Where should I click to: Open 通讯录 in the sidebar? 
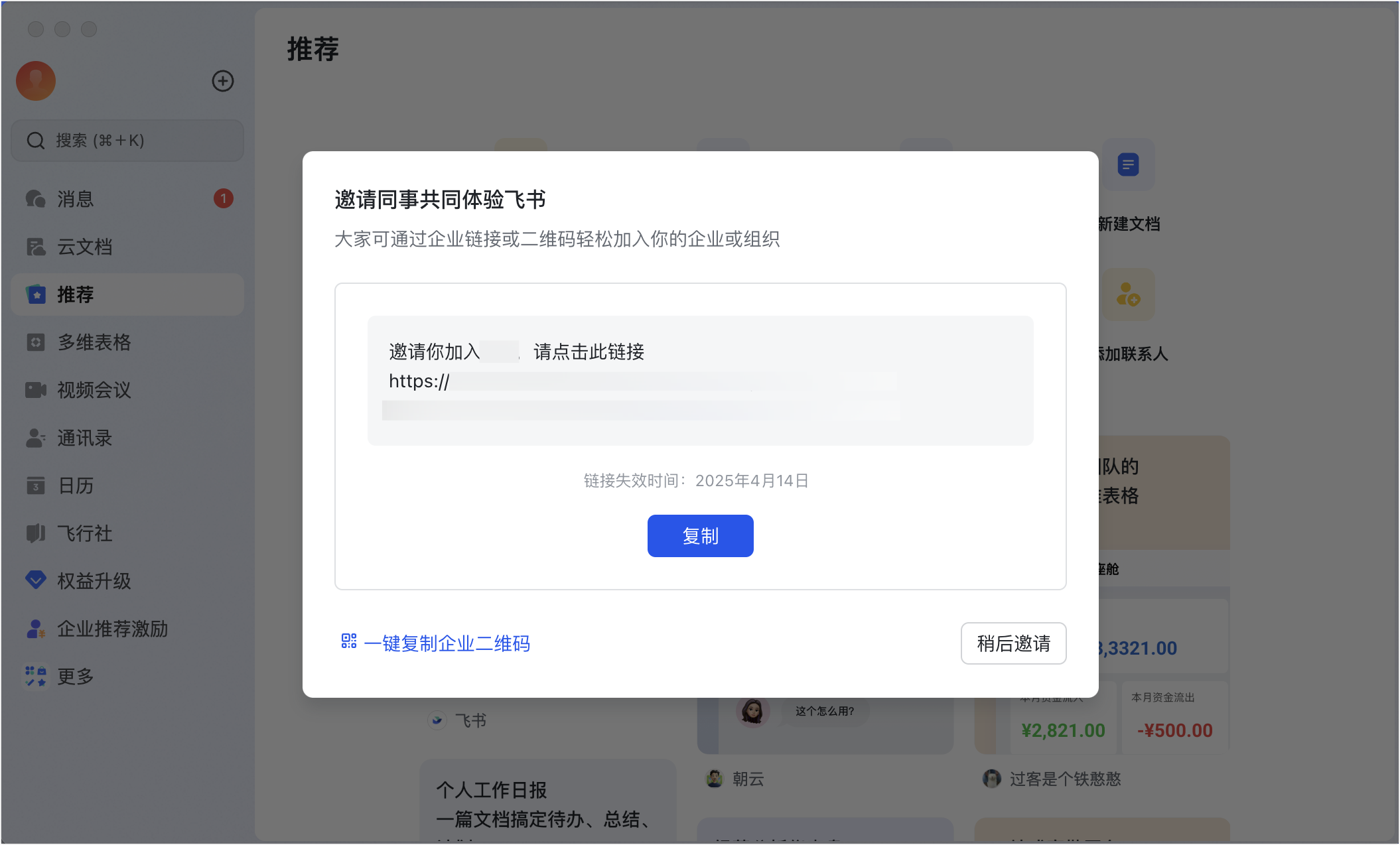tap(127, 438)
